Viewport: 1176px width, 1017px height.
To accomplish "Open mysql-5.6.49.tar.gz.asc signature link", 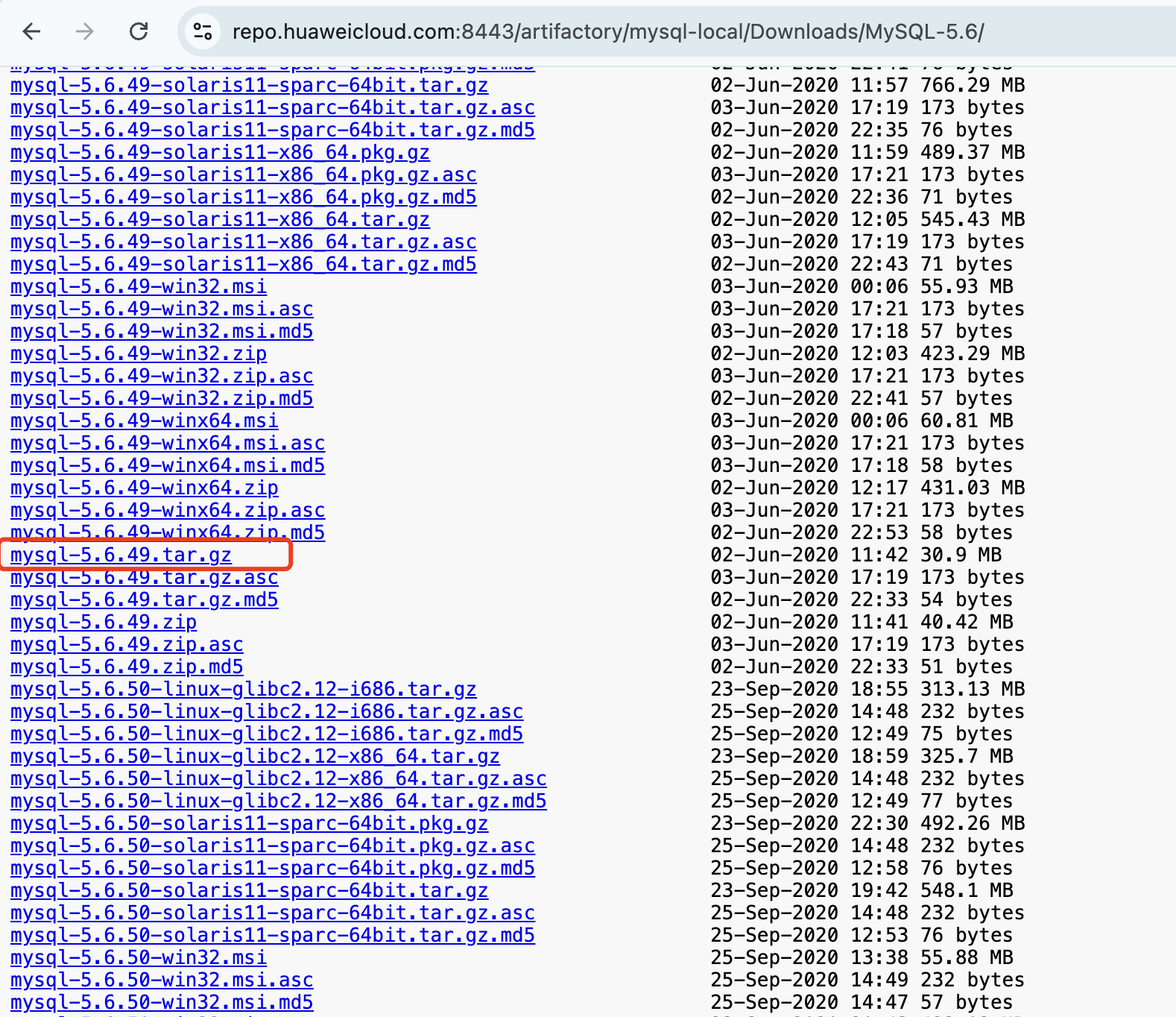I will click(x=144, y=577).
